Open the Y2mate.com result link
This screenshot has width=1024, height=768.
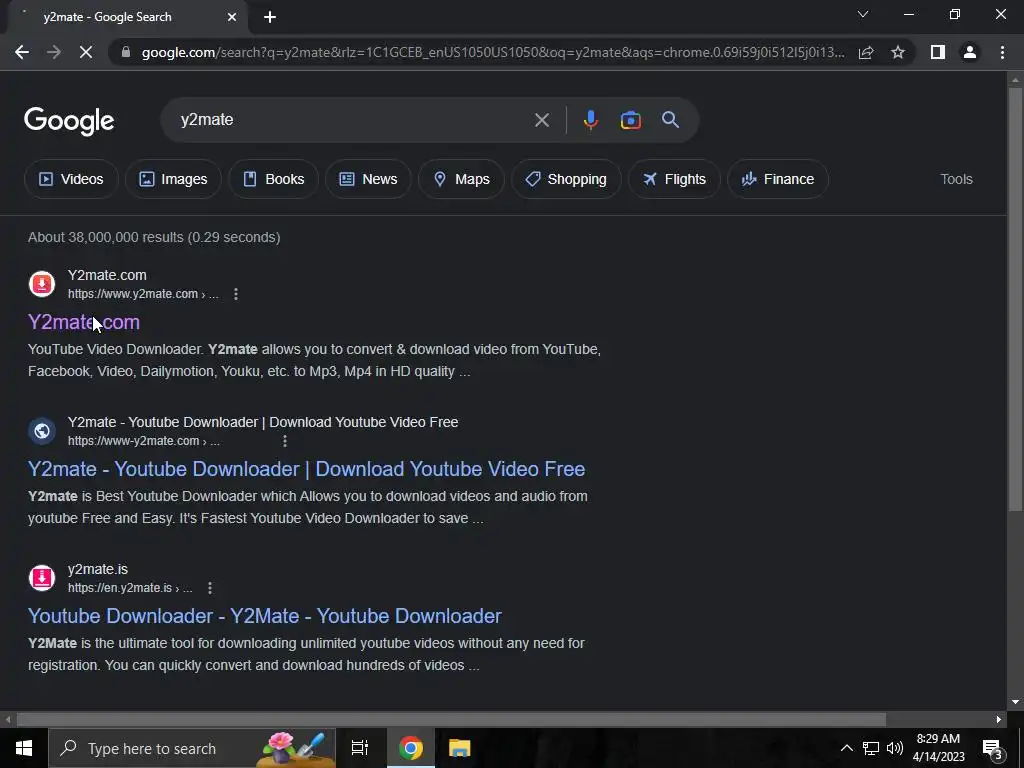click(x=84, y=322)
